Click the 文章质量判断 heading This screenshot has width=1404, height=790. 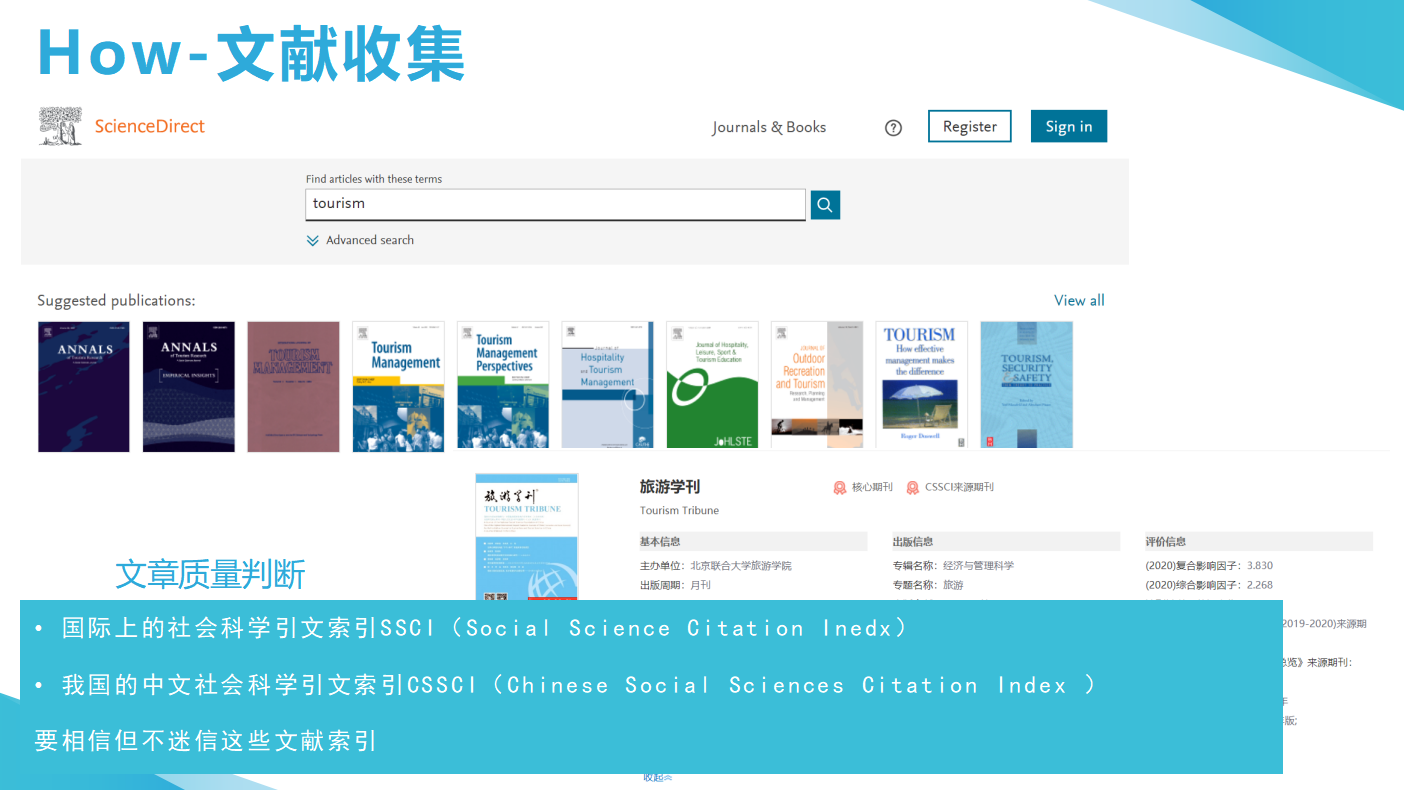pyautogui.click(x=210, y=575)
